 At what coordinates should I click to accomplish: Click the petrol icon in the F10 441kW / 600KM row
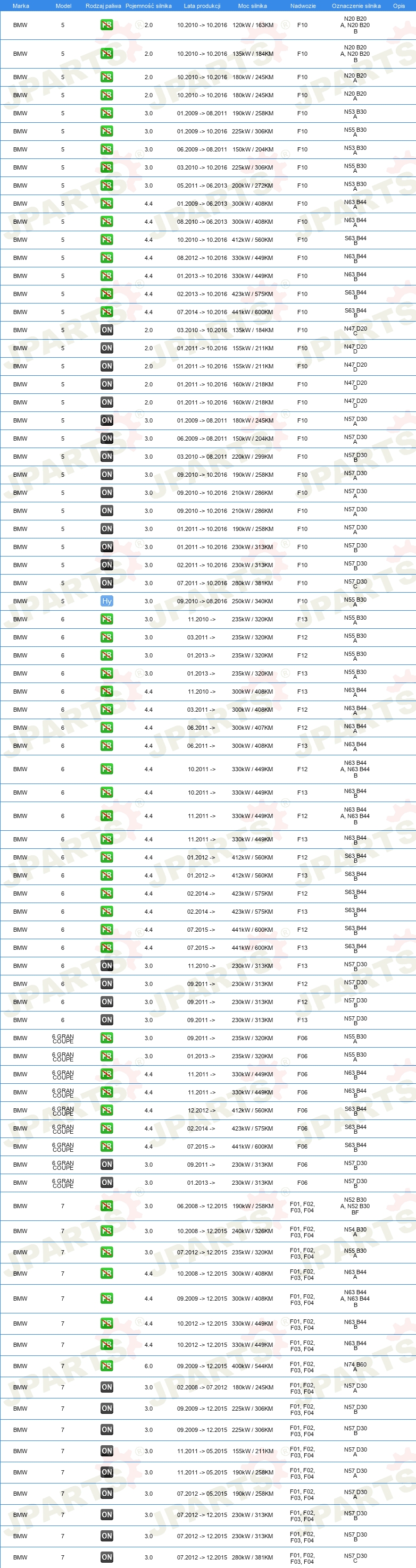pyautogui.click(x=106, y=312)
